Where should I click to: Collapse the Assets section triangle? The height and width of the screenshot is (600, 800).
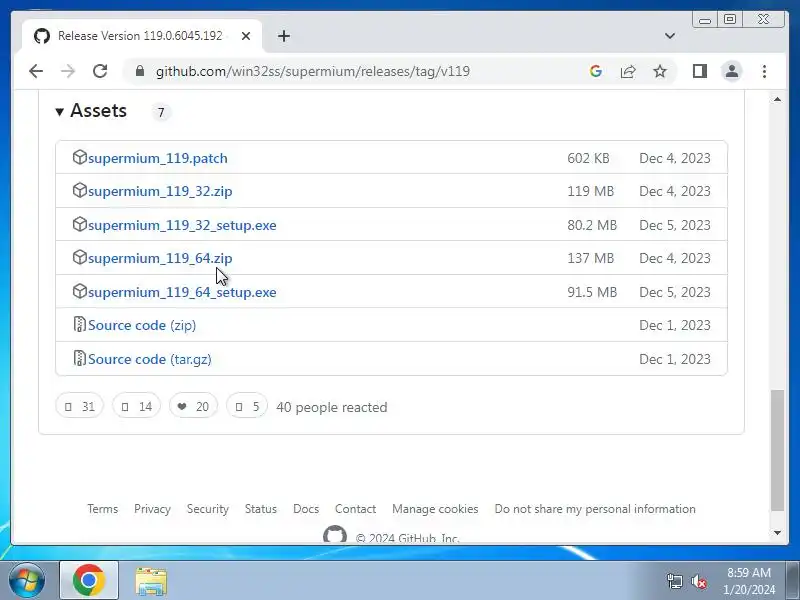pyautogui.click(x=60, y=112)
